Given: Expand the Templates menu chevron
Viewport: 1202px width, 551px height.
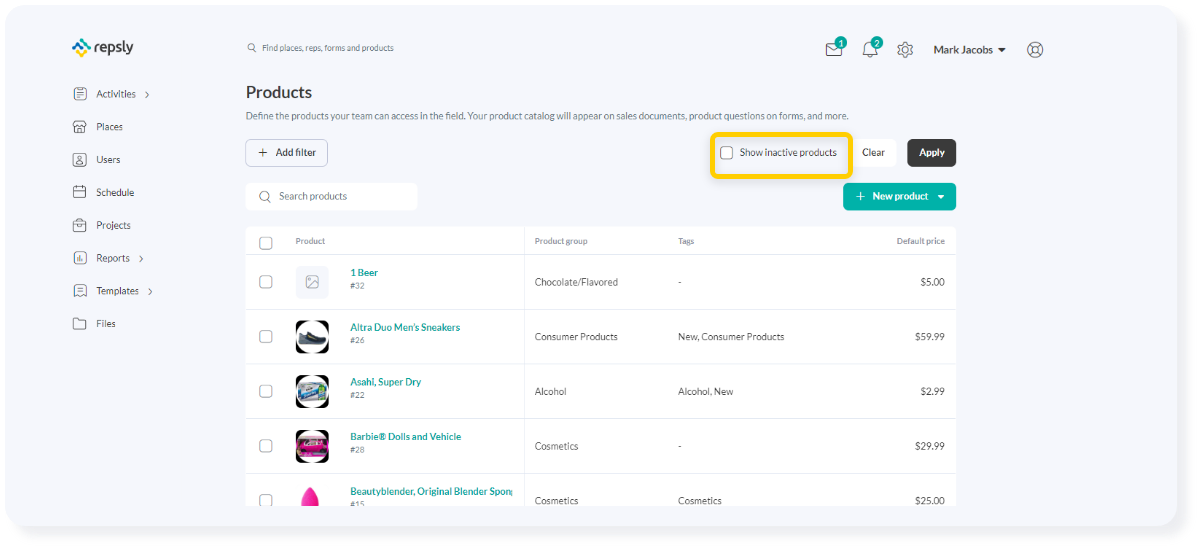Looking at the screenshot, I should (150, 292).
